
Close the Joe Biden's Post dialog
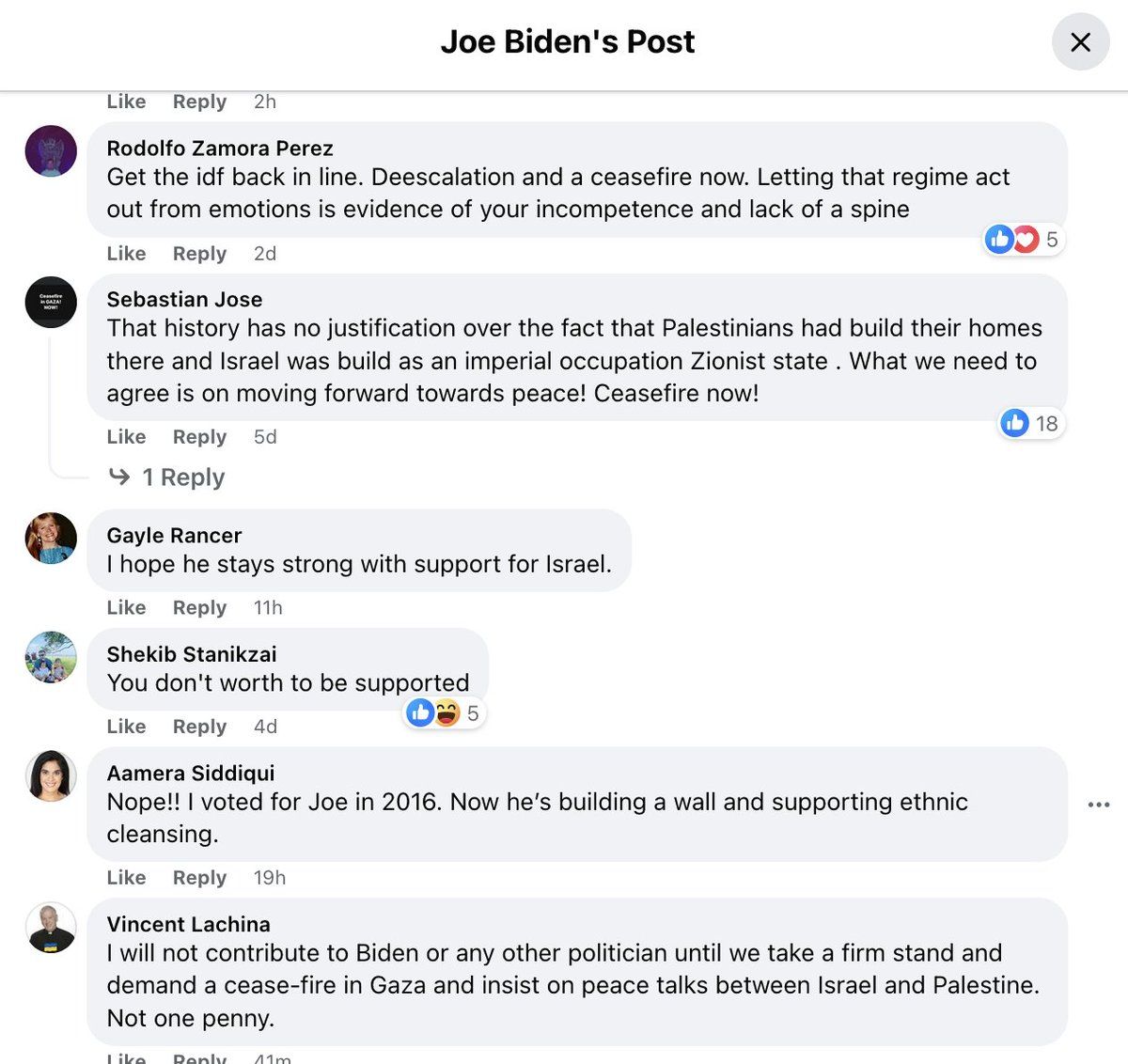point(1080,42)
